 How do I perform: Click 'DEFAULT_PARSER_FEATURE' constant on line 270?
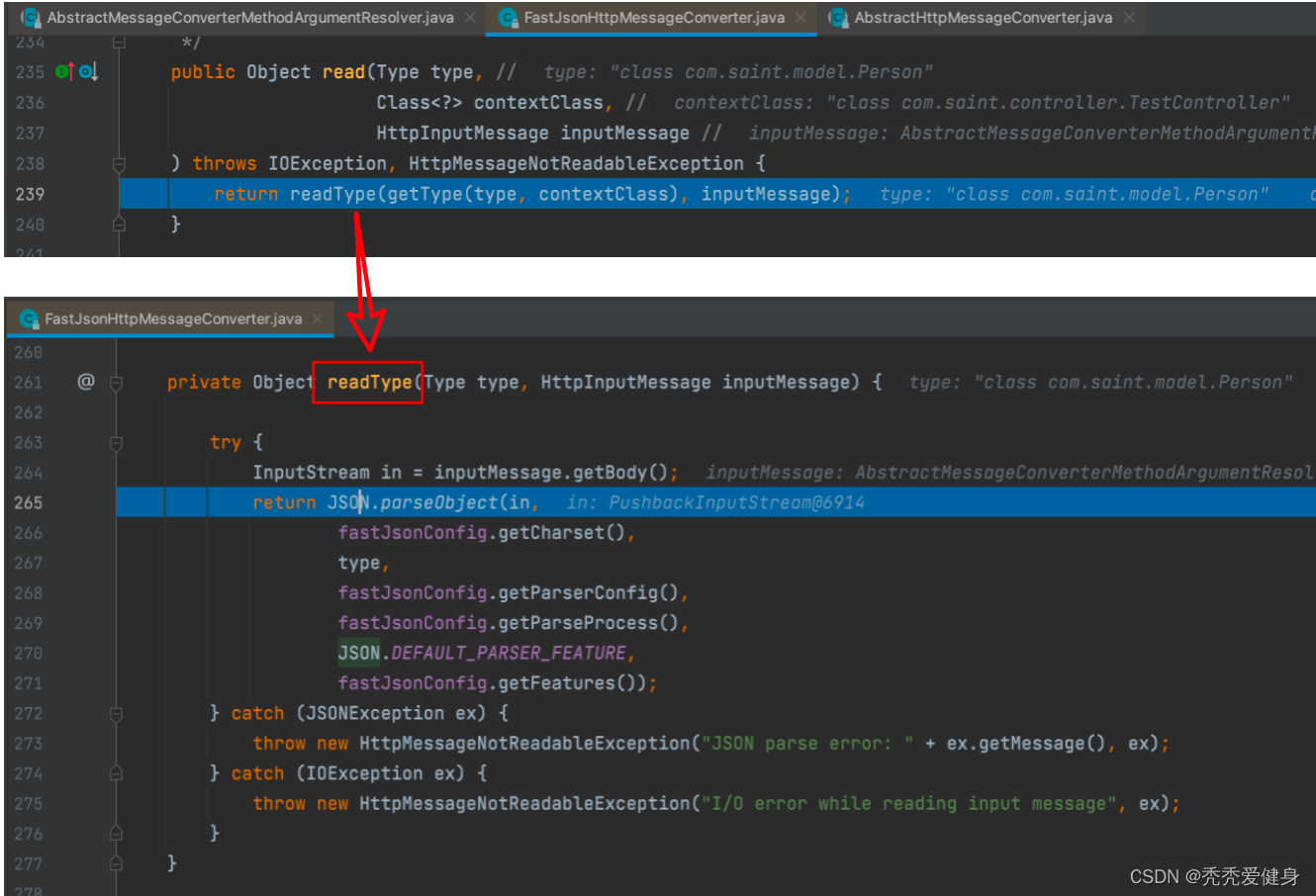pyautogui.click(x=508, y=653)
